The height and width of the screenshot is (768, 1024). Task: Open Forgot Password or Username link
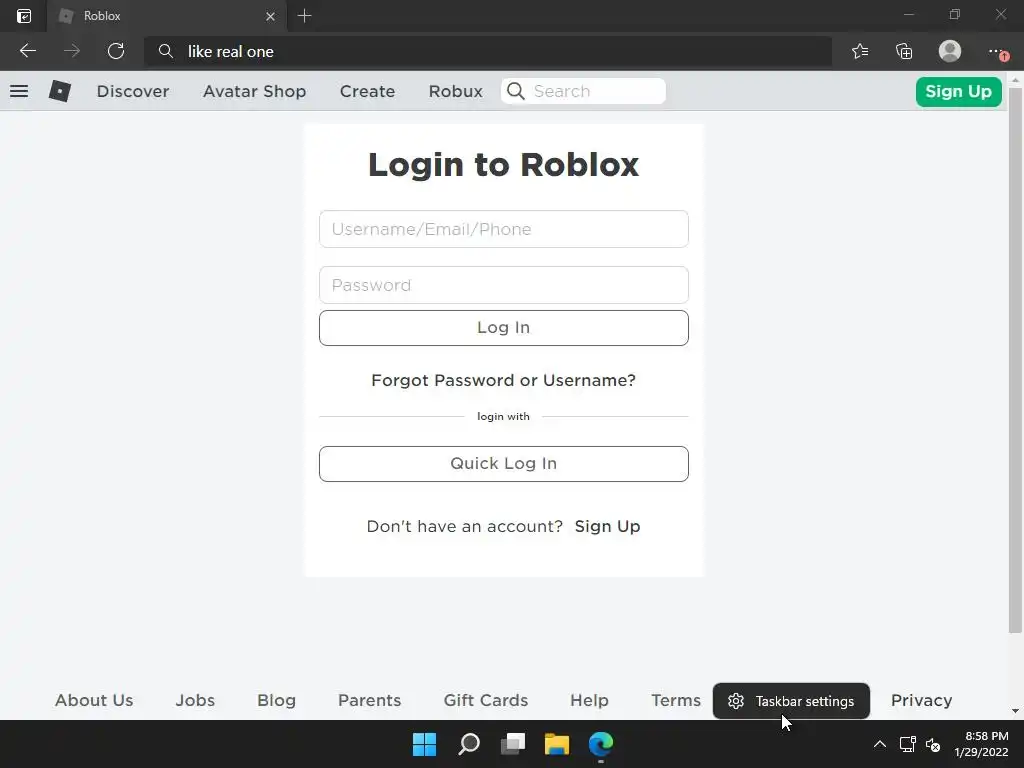503,380
